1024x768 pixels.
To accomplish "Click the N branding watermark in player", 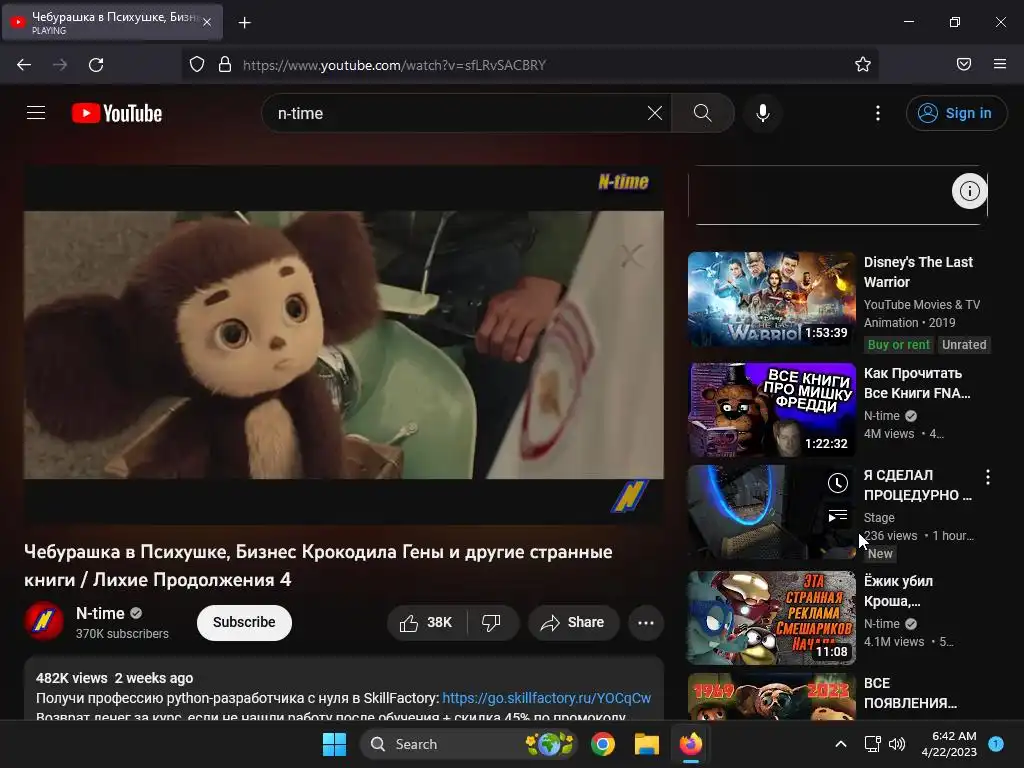I will click(x=629, y=496).
